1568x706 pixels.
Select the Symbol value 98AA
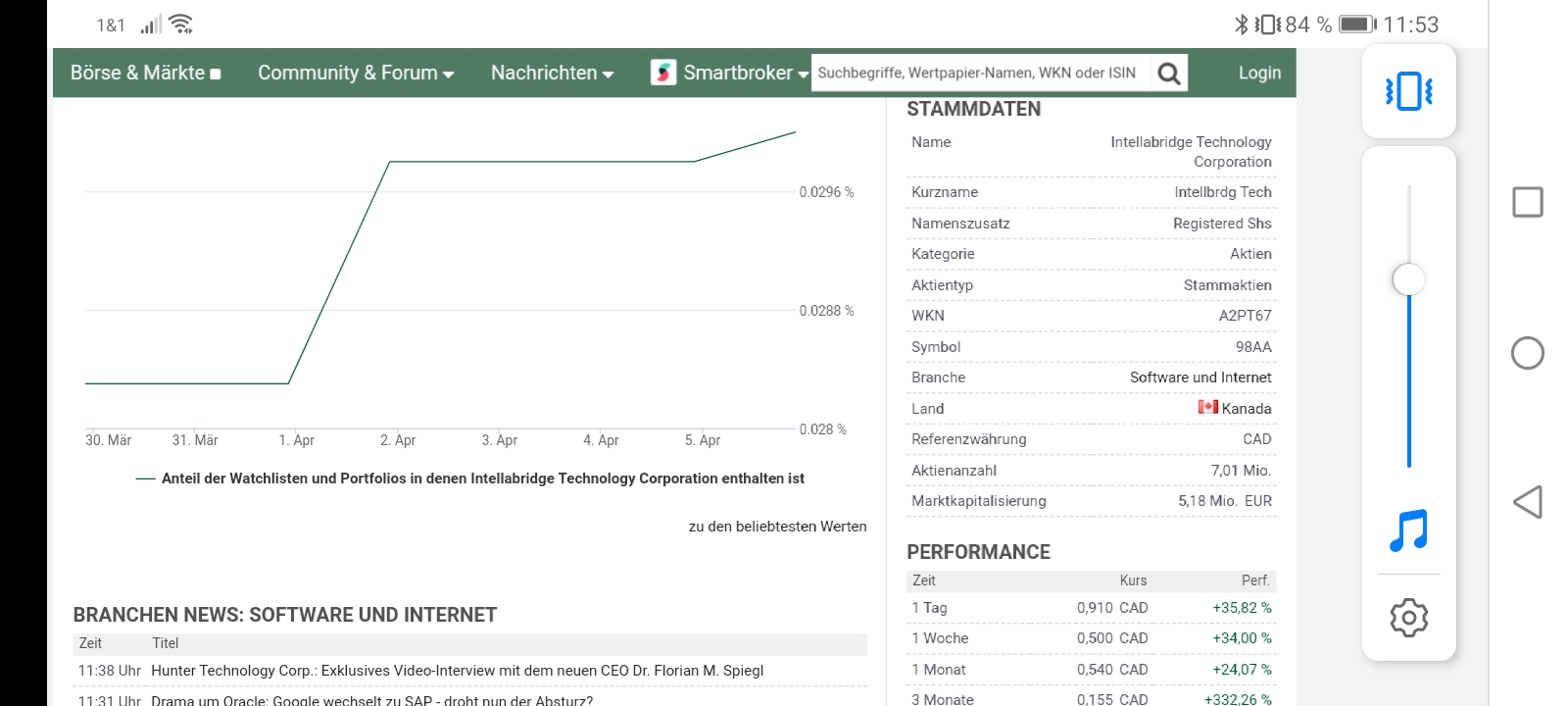[x=1253, y=347]
